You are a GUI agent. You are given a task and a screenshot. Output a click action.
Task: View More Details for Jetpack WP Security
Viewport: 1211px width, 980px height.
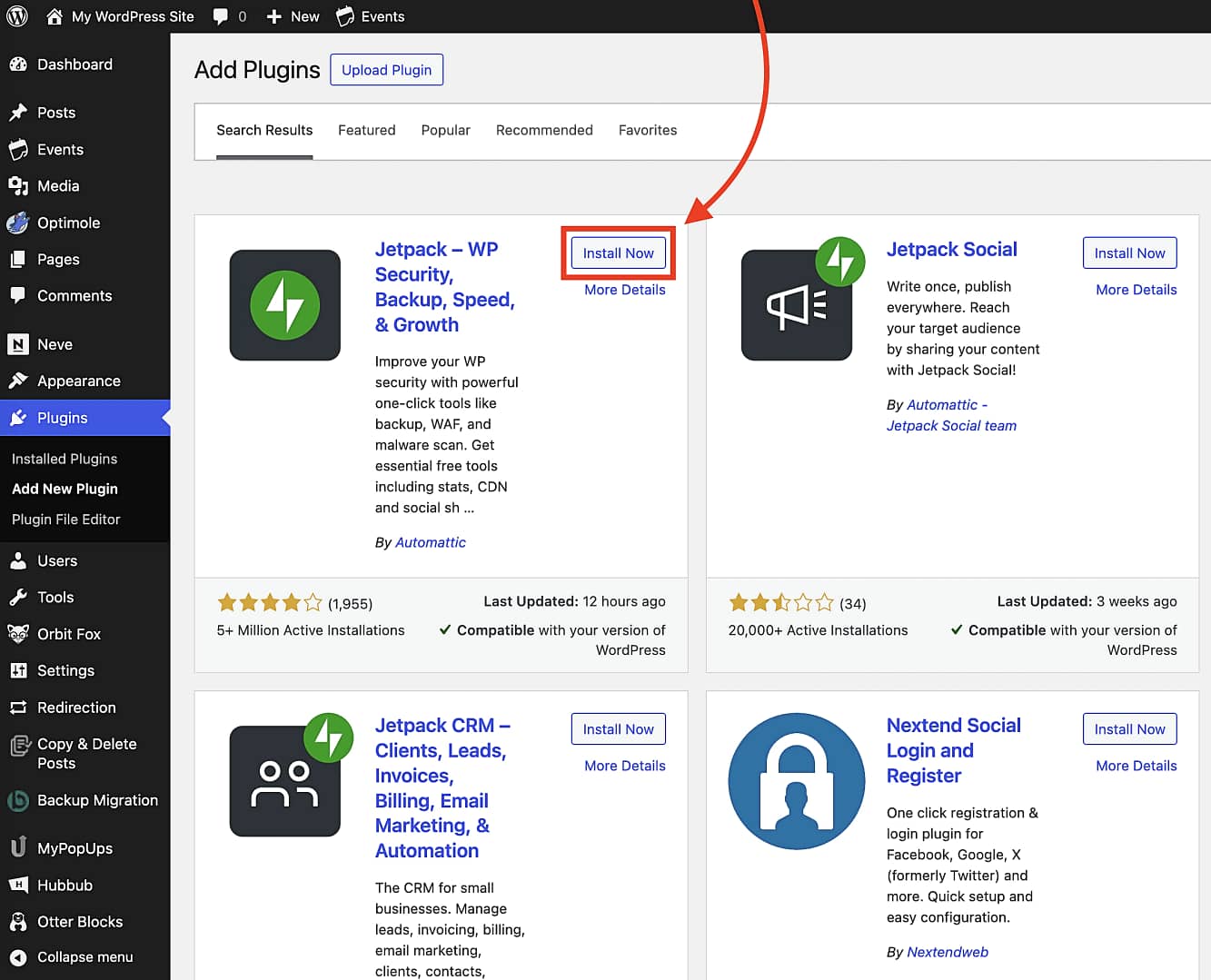click(625, 290)
